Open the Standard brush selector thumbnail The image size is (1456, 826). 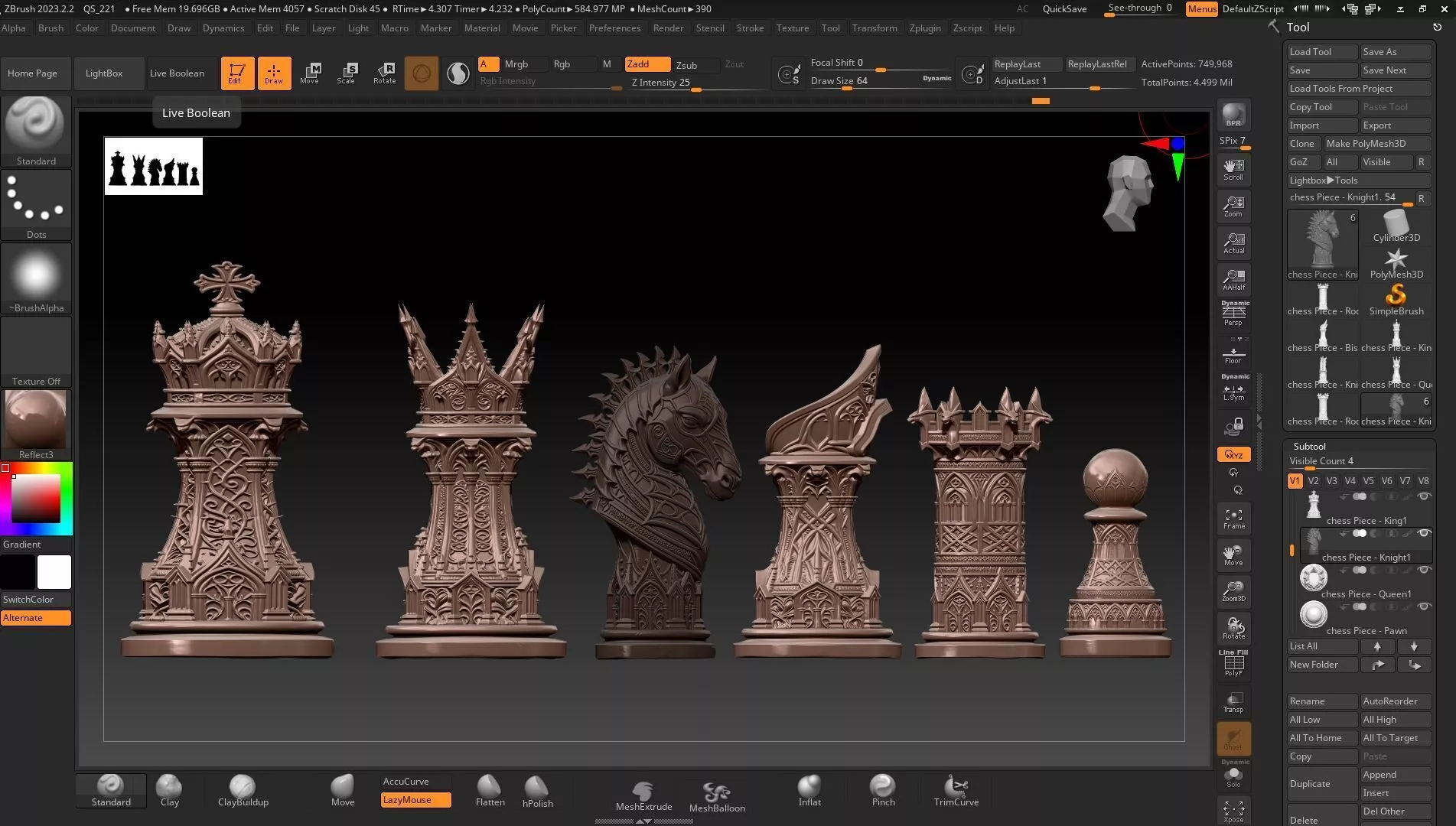click(x=36, y=132)
